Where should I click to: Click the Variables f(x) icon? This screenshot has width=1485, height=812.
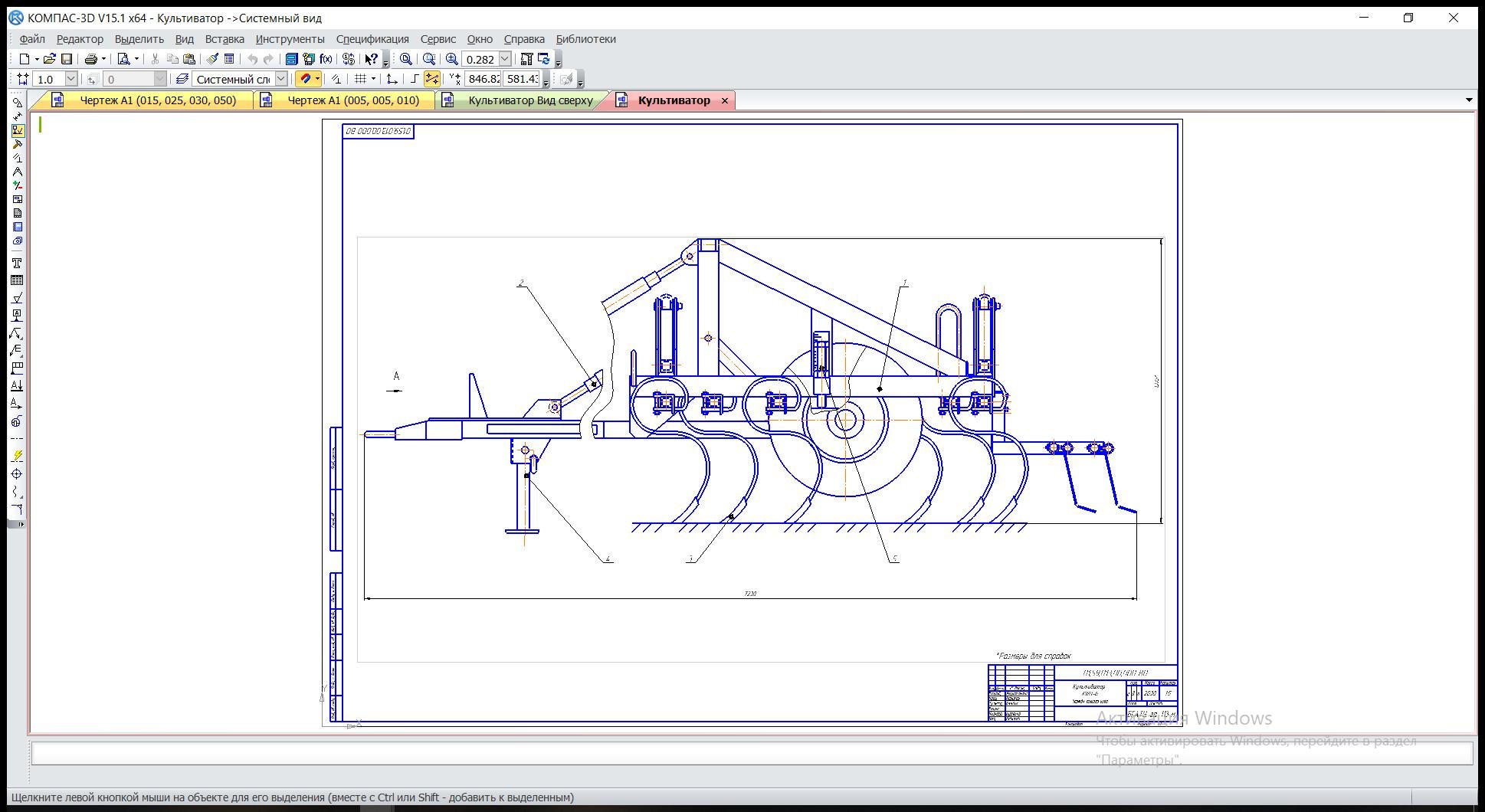(326, 59)
